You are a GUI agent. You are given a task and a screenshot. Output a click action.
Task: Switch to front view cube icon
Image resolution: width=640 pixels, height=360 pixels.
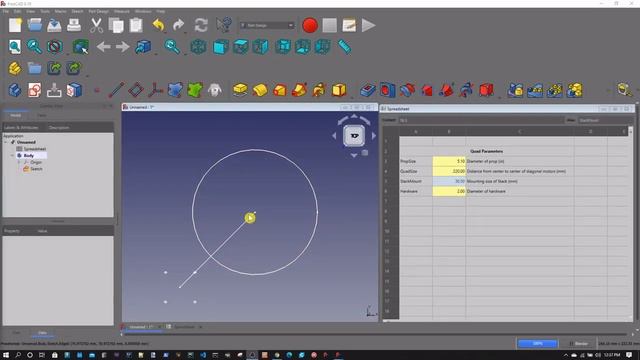(220, 47)
